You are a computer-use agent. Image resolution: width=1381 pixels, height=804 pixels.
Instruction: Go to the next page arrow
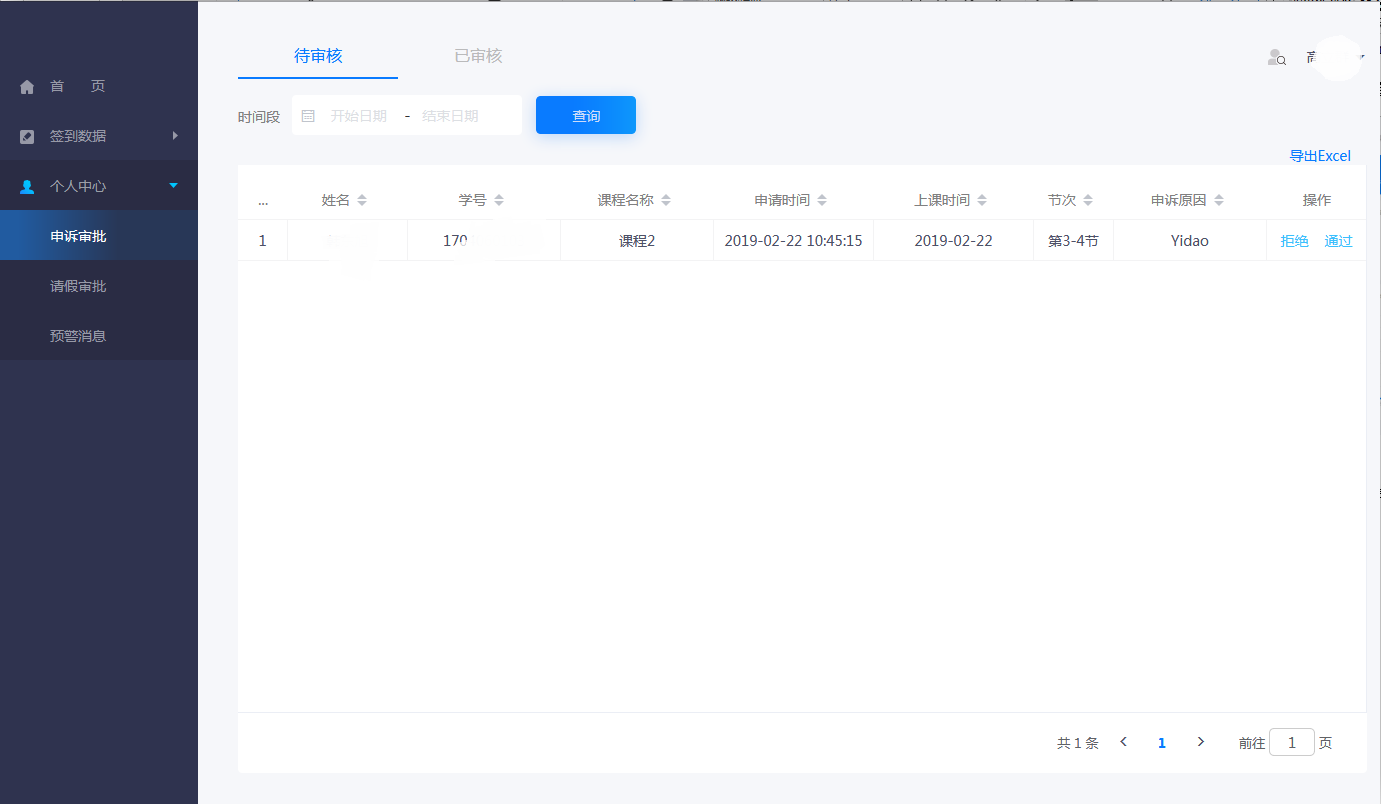pos(1201,742)
